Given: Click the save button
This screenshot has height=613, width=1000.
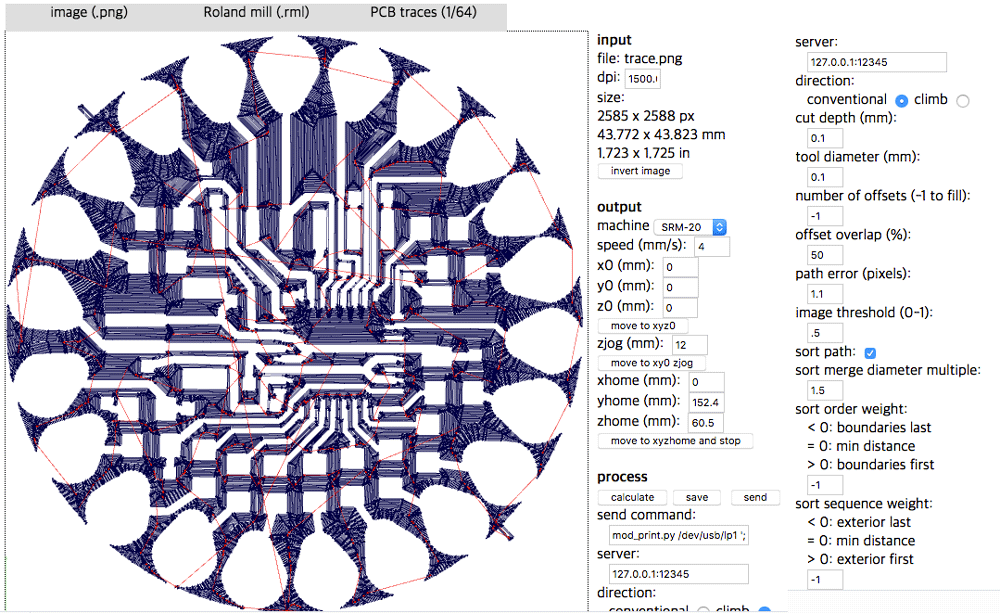Looking at the screenshot, I should pos(697,498).
